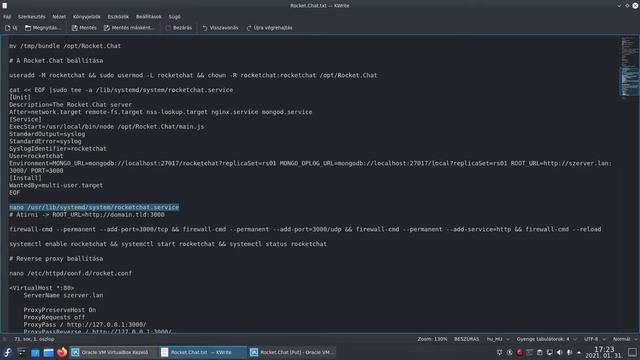Click the 'ExecStart=/usr/local/bin/node' line
Screen dimensions: 640x360
tap(107, 127)
